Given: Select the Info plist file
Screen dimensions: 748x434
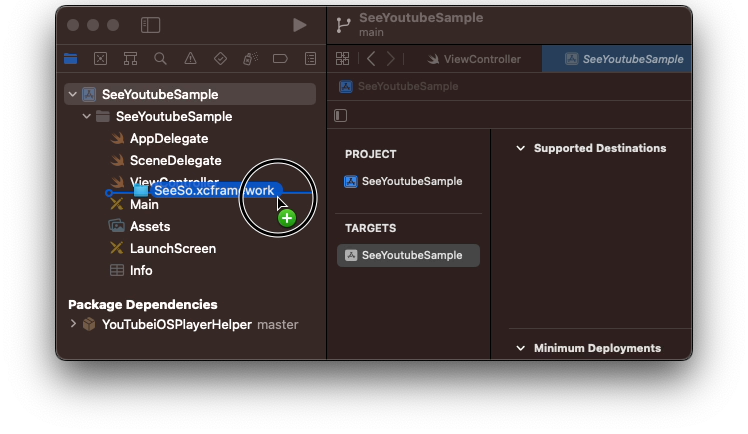Looking at the screenshot, I should coord(141,270).
